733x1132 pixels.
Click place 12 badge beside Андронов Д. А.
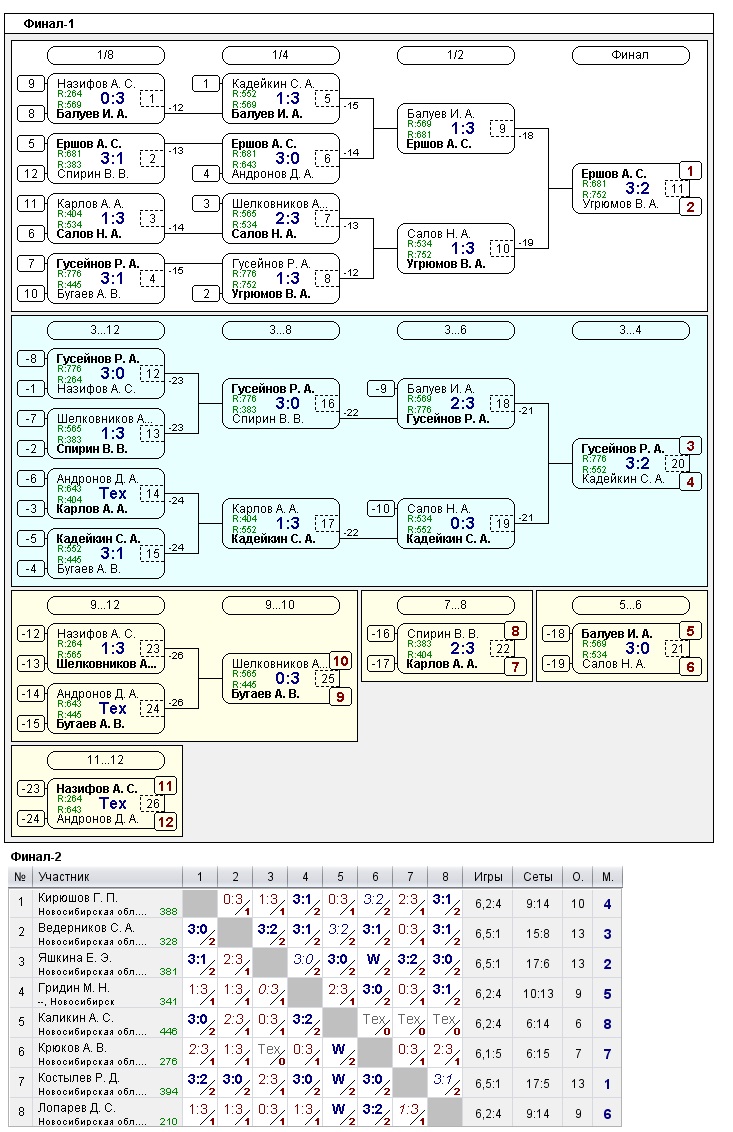165,821
